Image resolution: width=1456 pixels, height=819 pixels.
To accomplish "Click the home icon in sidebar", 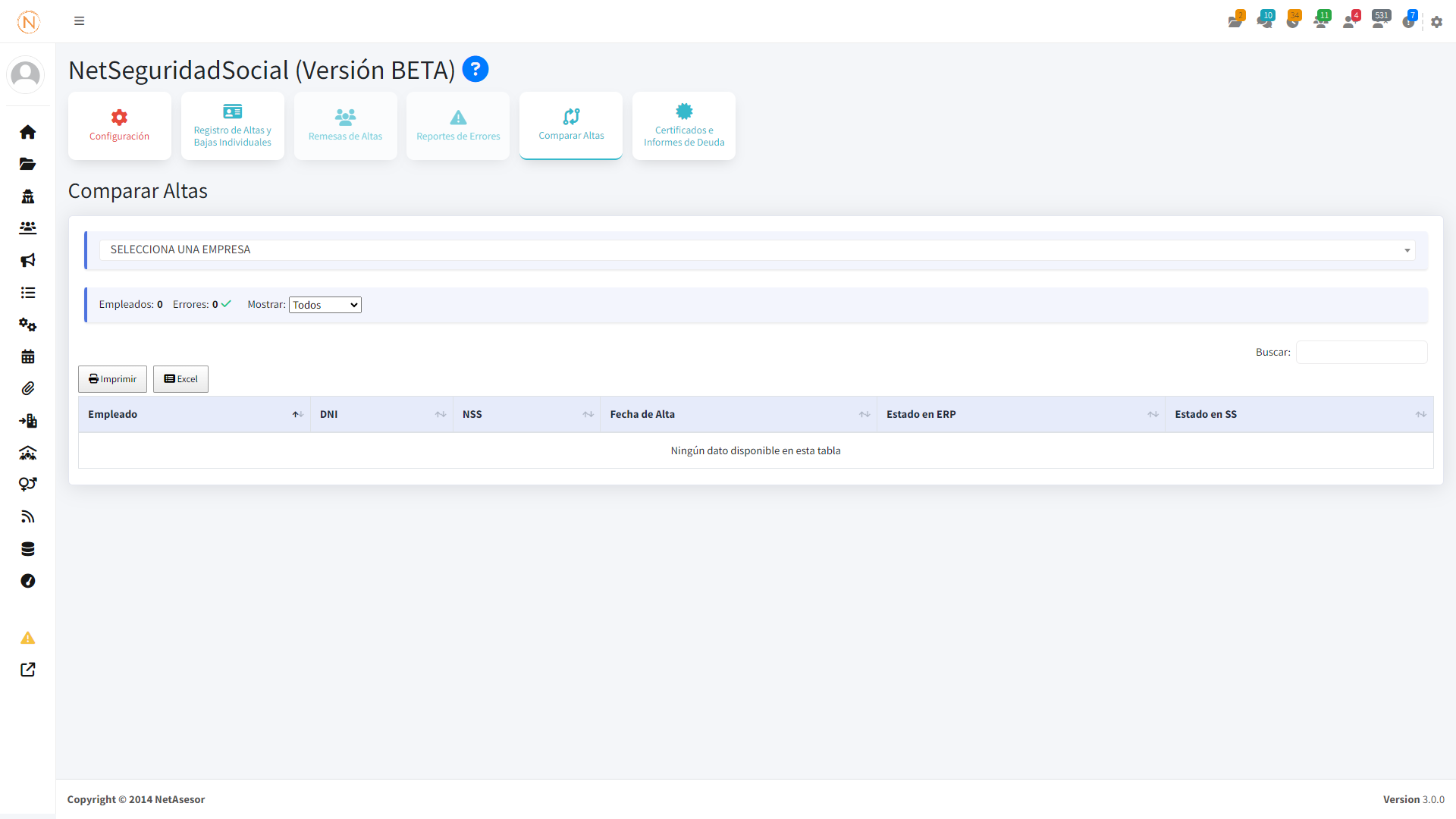I will click(28, 132).
